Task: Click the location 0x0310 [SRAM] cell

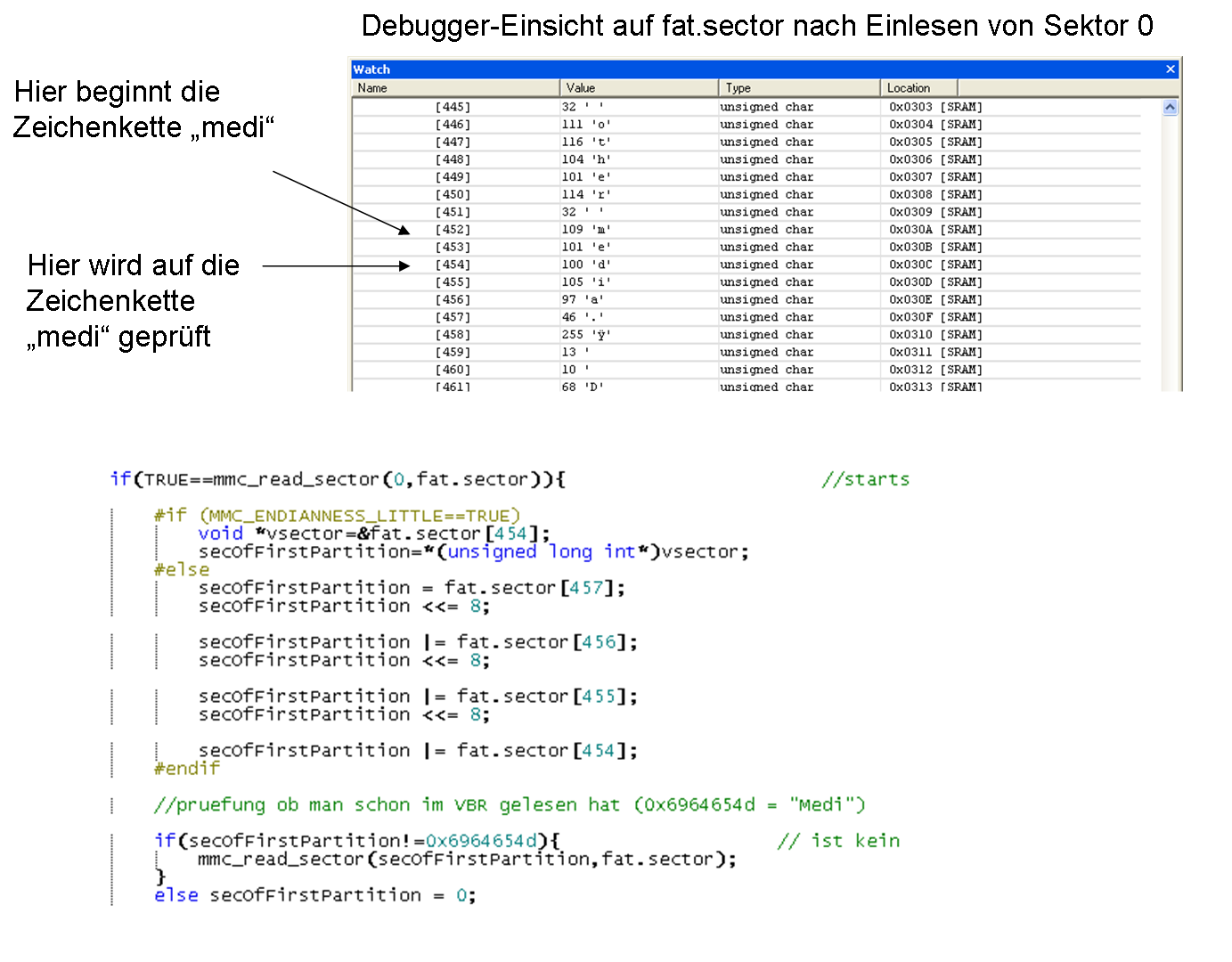Action: click(x=934, y=335)
